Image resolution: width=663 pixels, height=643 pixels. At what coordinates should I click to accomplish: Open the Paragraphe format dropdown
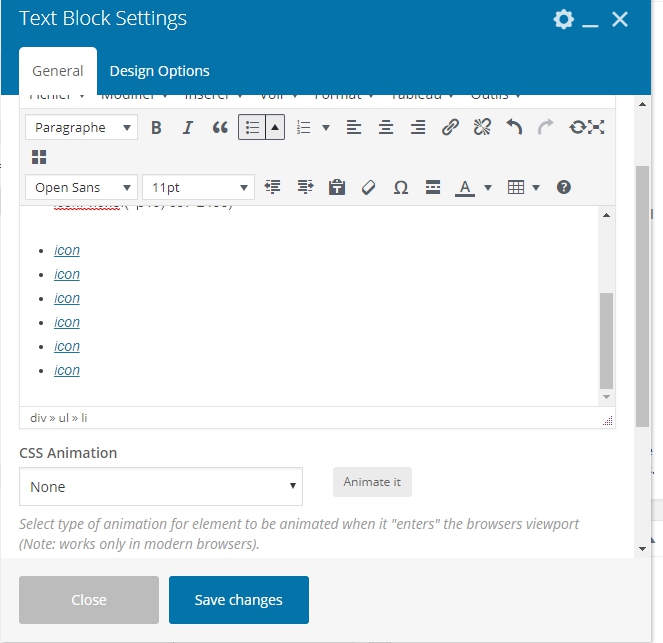coord(81,127)
